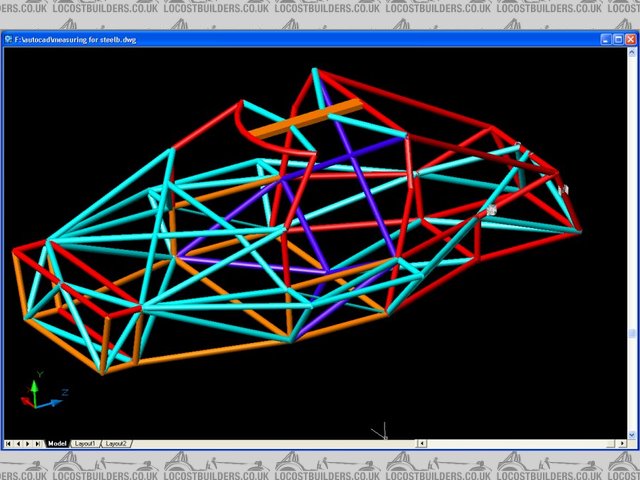
Task: Select the orange crossbar at chassis top
Action: [304, 117]
